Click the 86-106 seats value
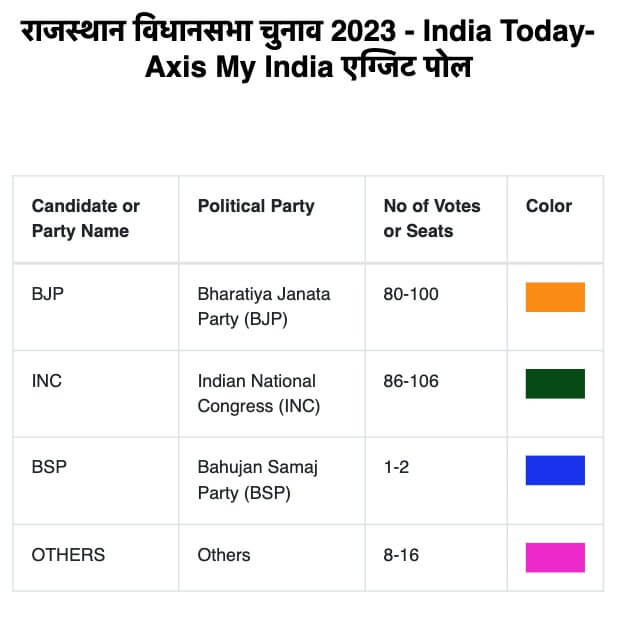The width and height of the screenshot is (618, 618). [411, 381]
